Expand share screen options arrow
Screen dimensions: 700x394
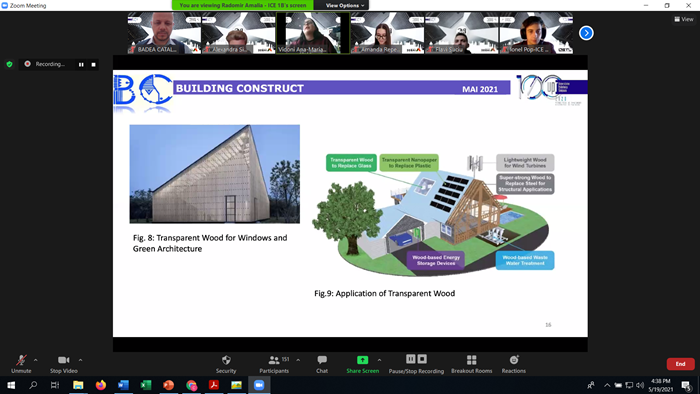379,360
